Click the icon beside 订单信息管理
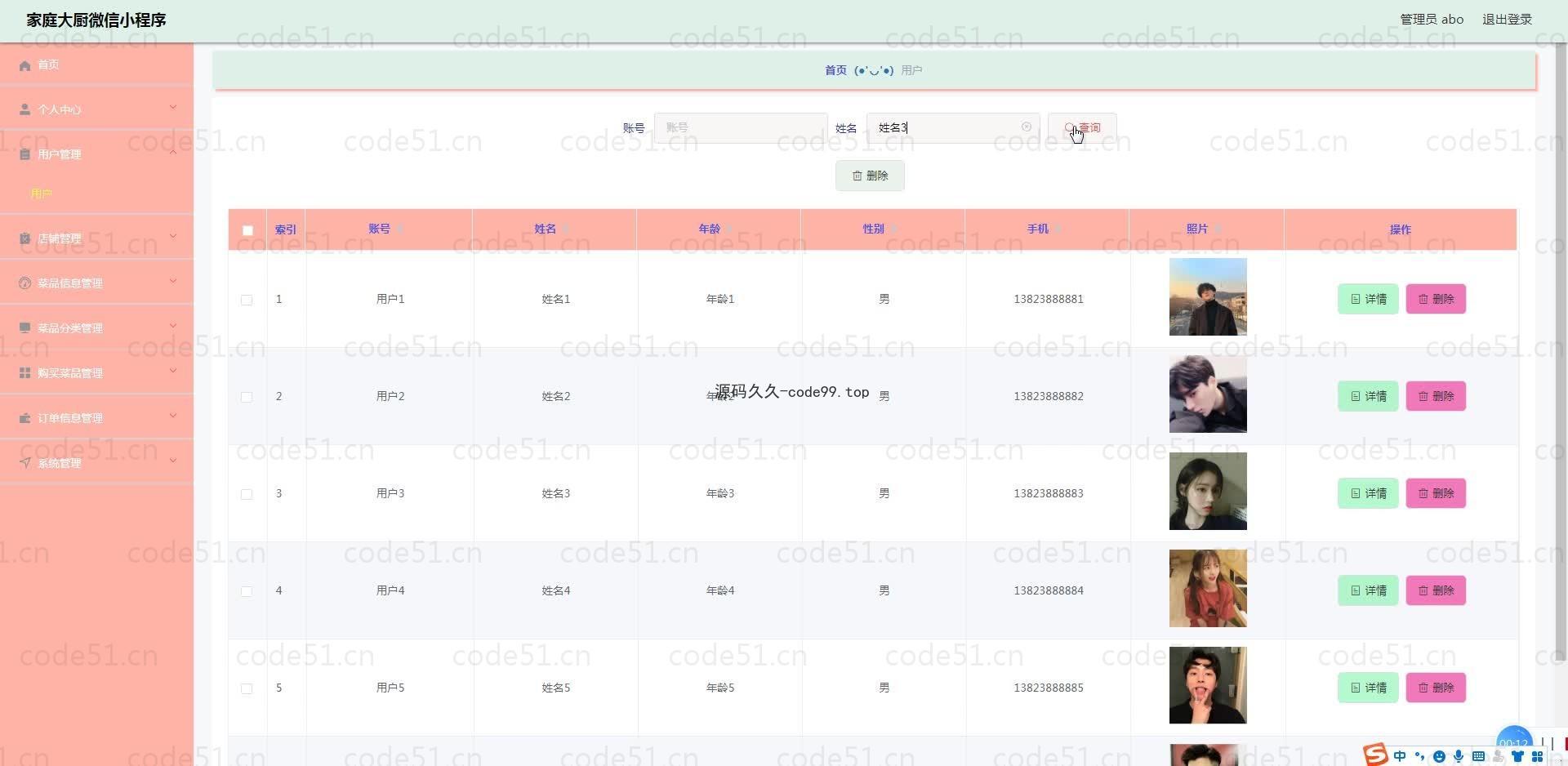The height and width of the screenshot is (766, 1568). pyautogui.click(x=24, y=418)
